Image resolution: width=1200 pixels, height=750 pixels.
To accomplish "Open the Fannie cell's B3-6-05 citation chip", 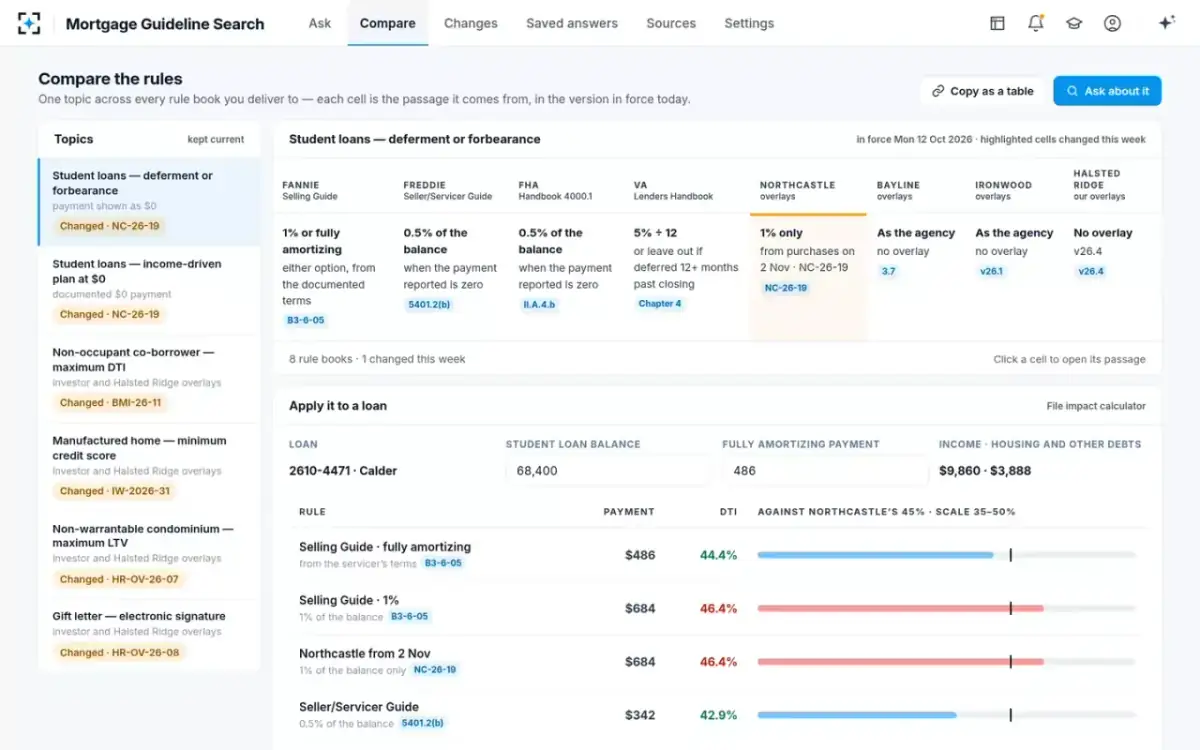I will tap(305, 320).
